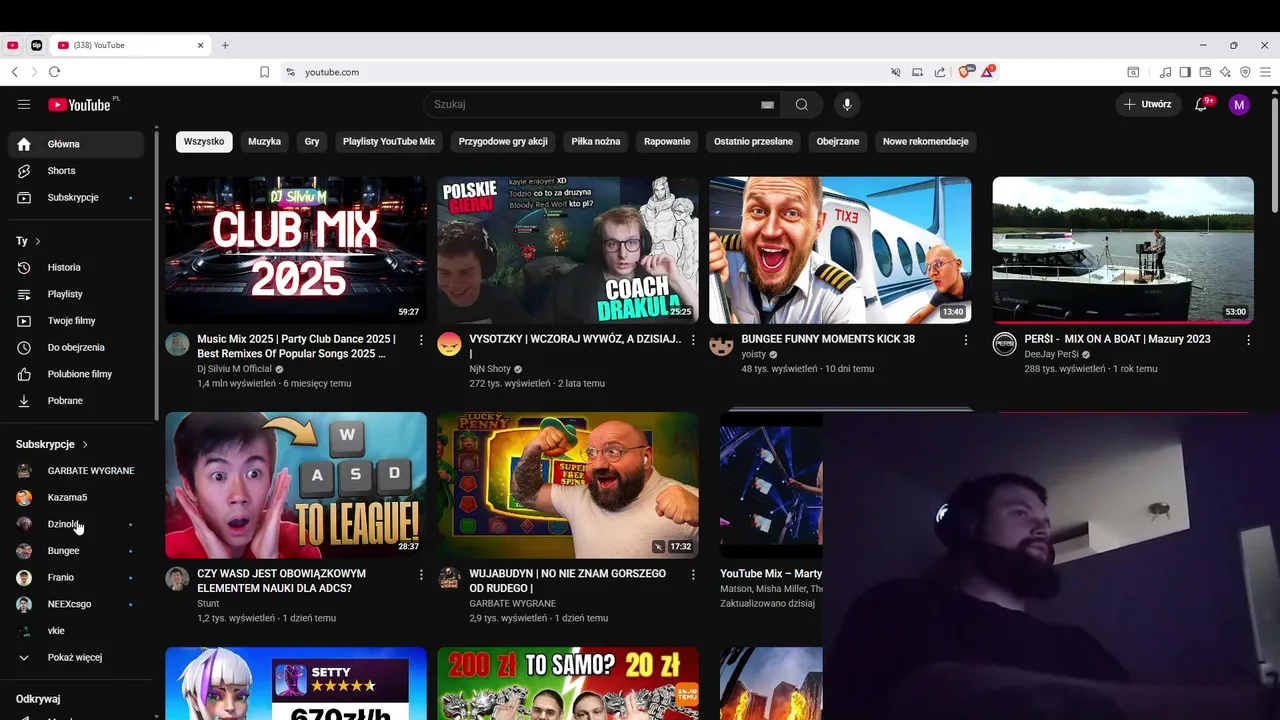Viewport: 1280px width, 720px height.
Task: Expand the Ty section chevron
Action: tap(38, 241)
